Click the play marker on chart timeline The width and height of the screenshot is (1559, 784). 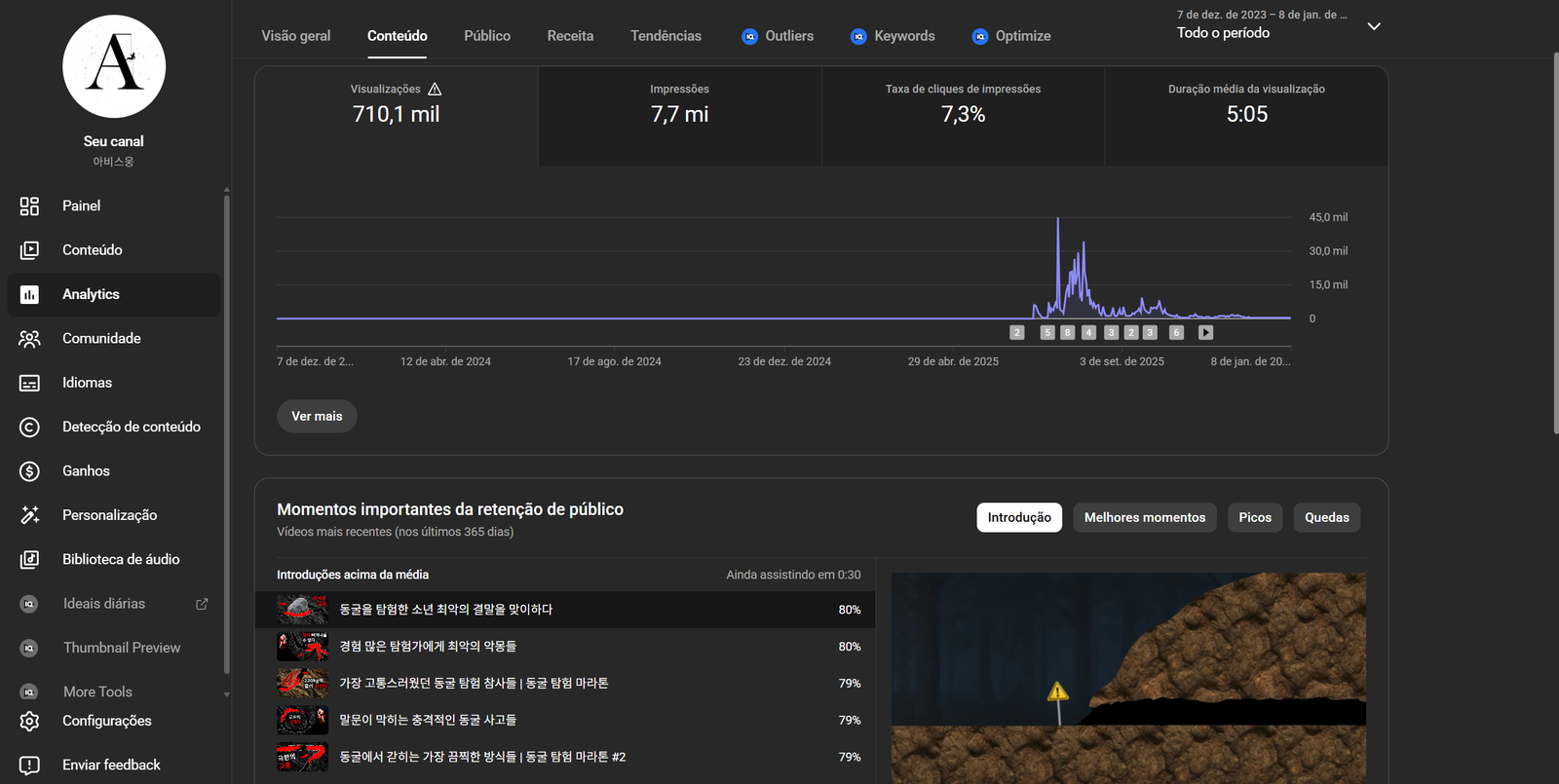point(1205,332)
